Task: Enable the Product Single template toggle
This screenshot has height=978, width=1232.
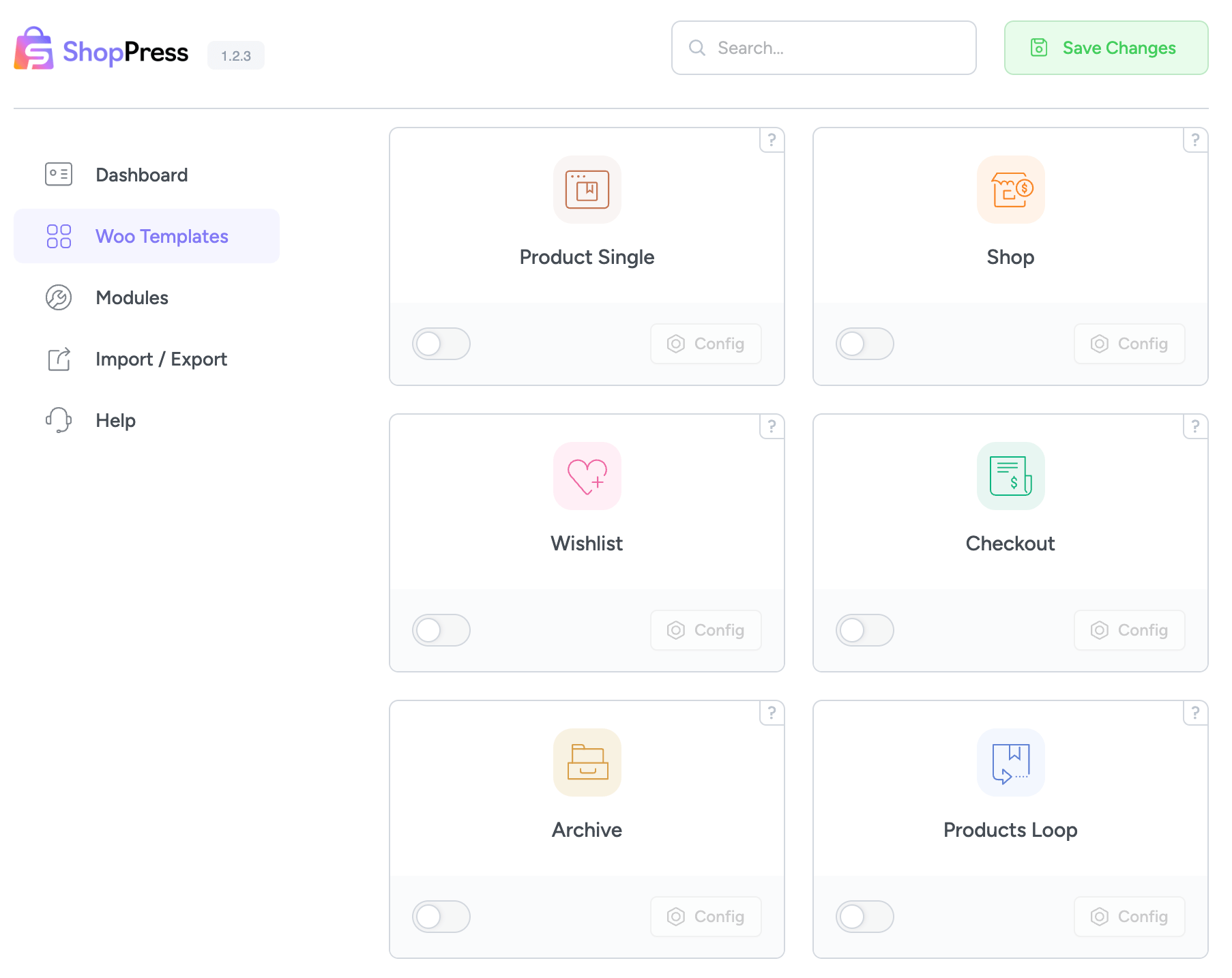Action: point(441,344)
